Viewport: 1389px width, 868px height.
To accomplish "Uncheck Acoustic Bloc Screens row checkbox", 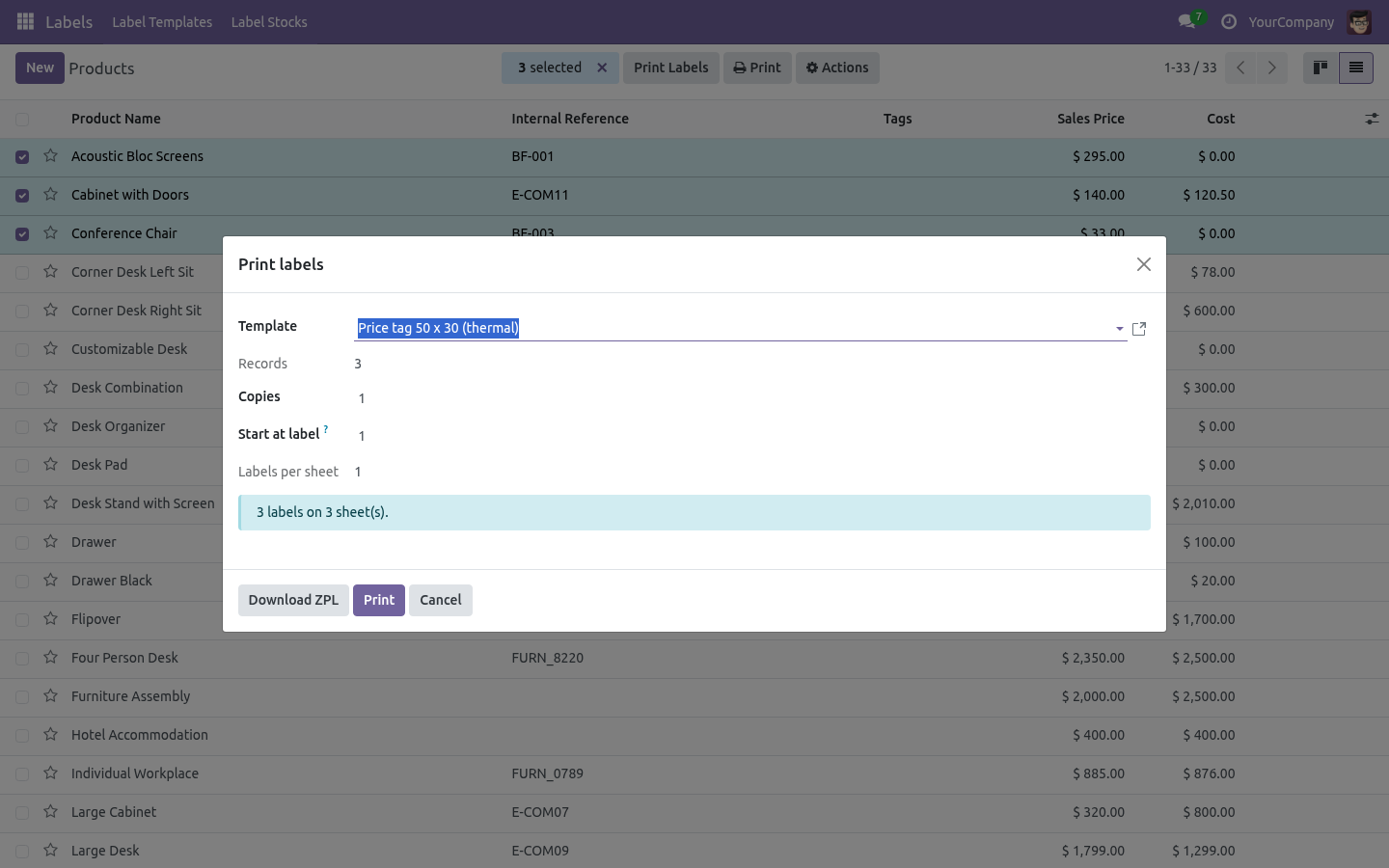I will (x=22, y=157).
